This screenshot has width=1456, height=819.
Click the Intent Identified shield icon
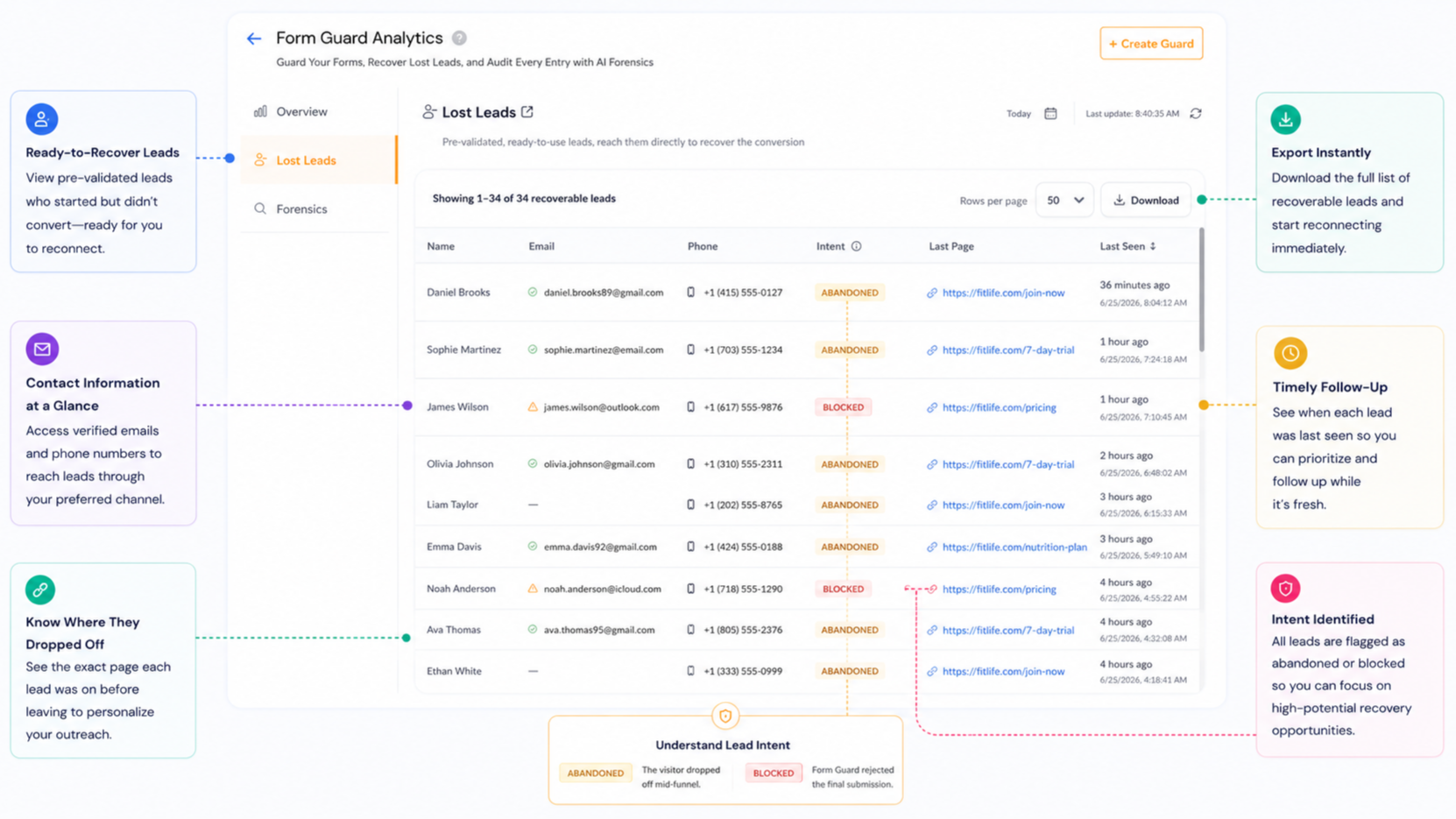1285,589
